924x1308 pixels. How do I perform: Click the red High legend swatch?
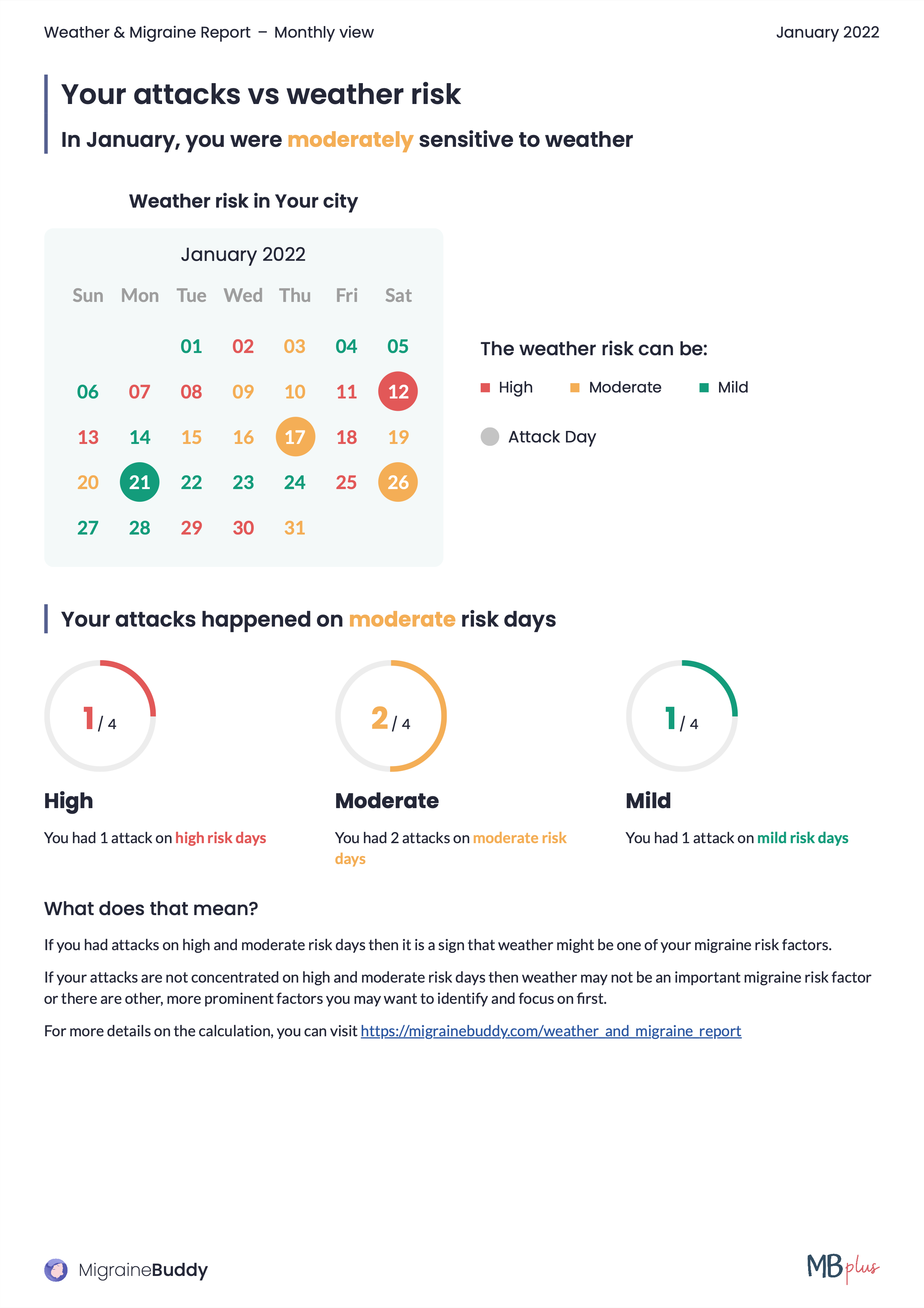coord(485,388)
